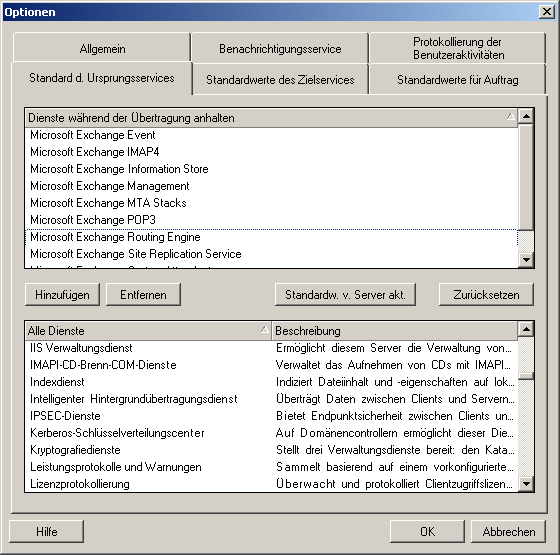
Task: Select Kerberos-Schlüsselverteilungscenter service row
Action: tap(271, 433)
